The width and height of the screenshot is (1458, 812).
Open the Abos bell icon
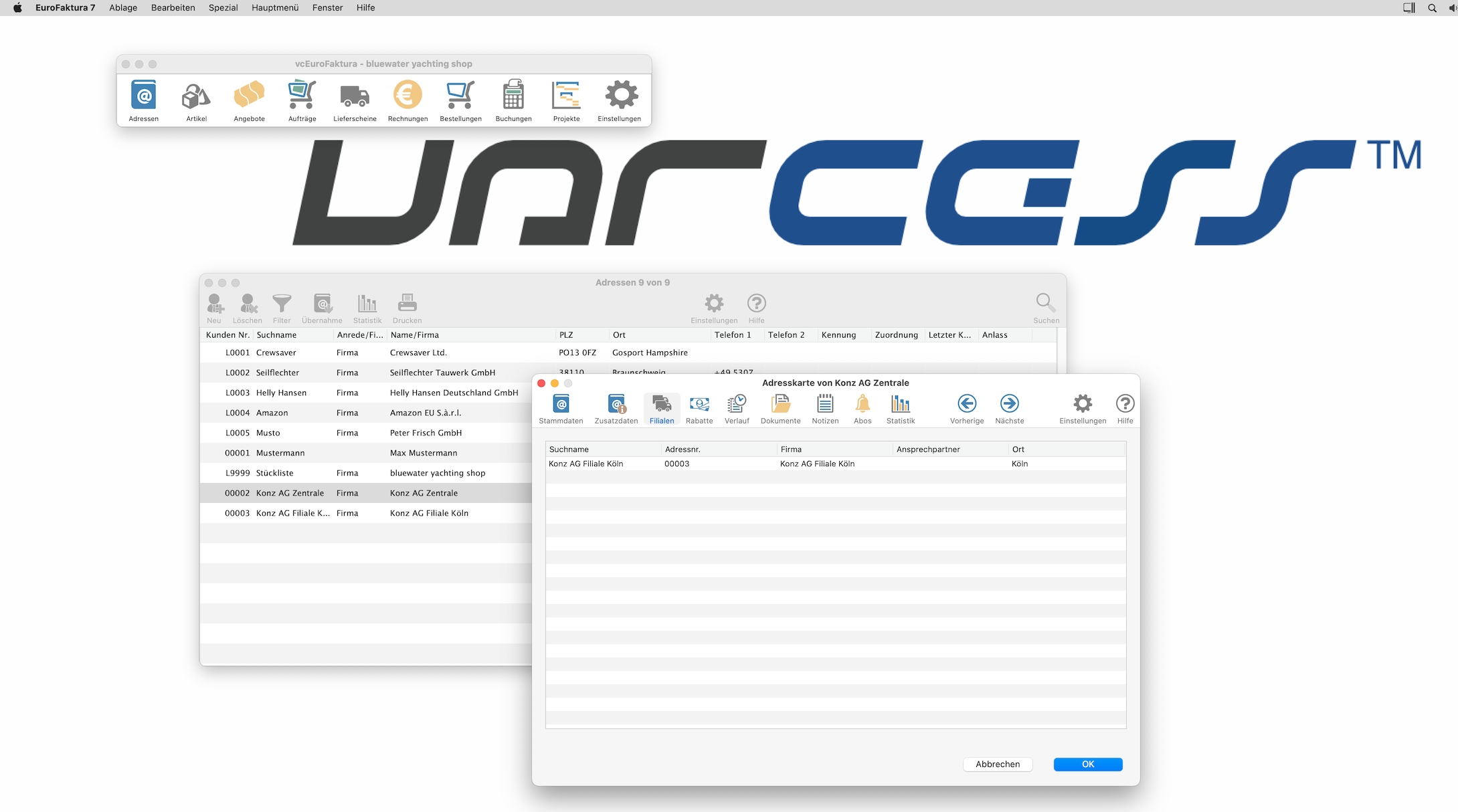[x=862, y=409]
